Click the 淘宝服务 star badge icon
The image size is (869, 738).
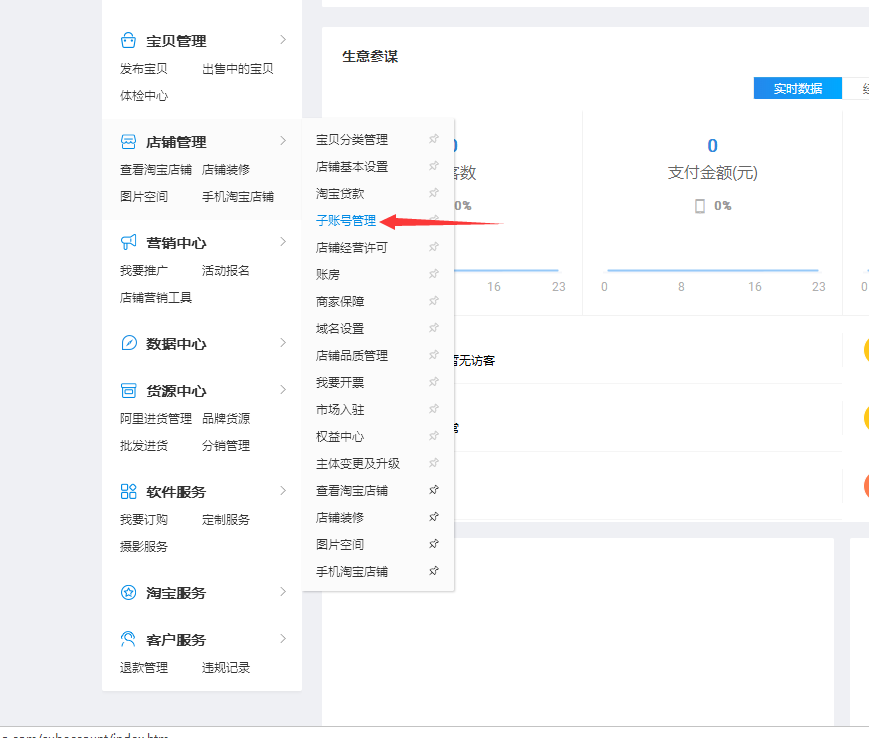pyautogui.click(x=128, y=593)
